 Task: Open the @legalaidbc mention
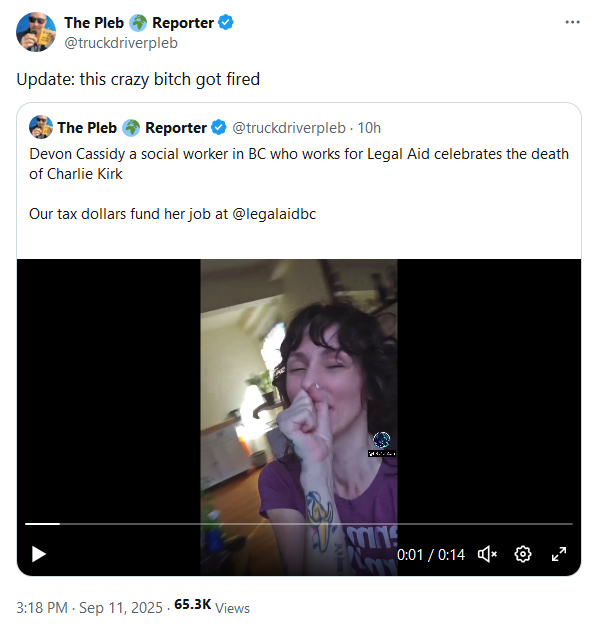click(274, 213)
